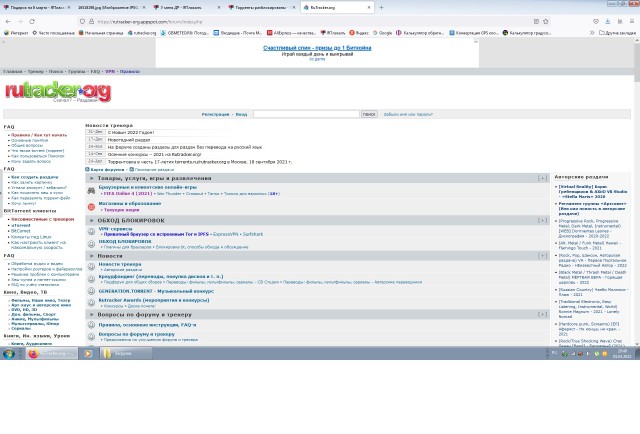Image resolution: width=640 pixels, height=434 pixels.
Task: Click the forum icon beside "Браузерные и иные онлайн-игры"
Action: pos(91,188)
